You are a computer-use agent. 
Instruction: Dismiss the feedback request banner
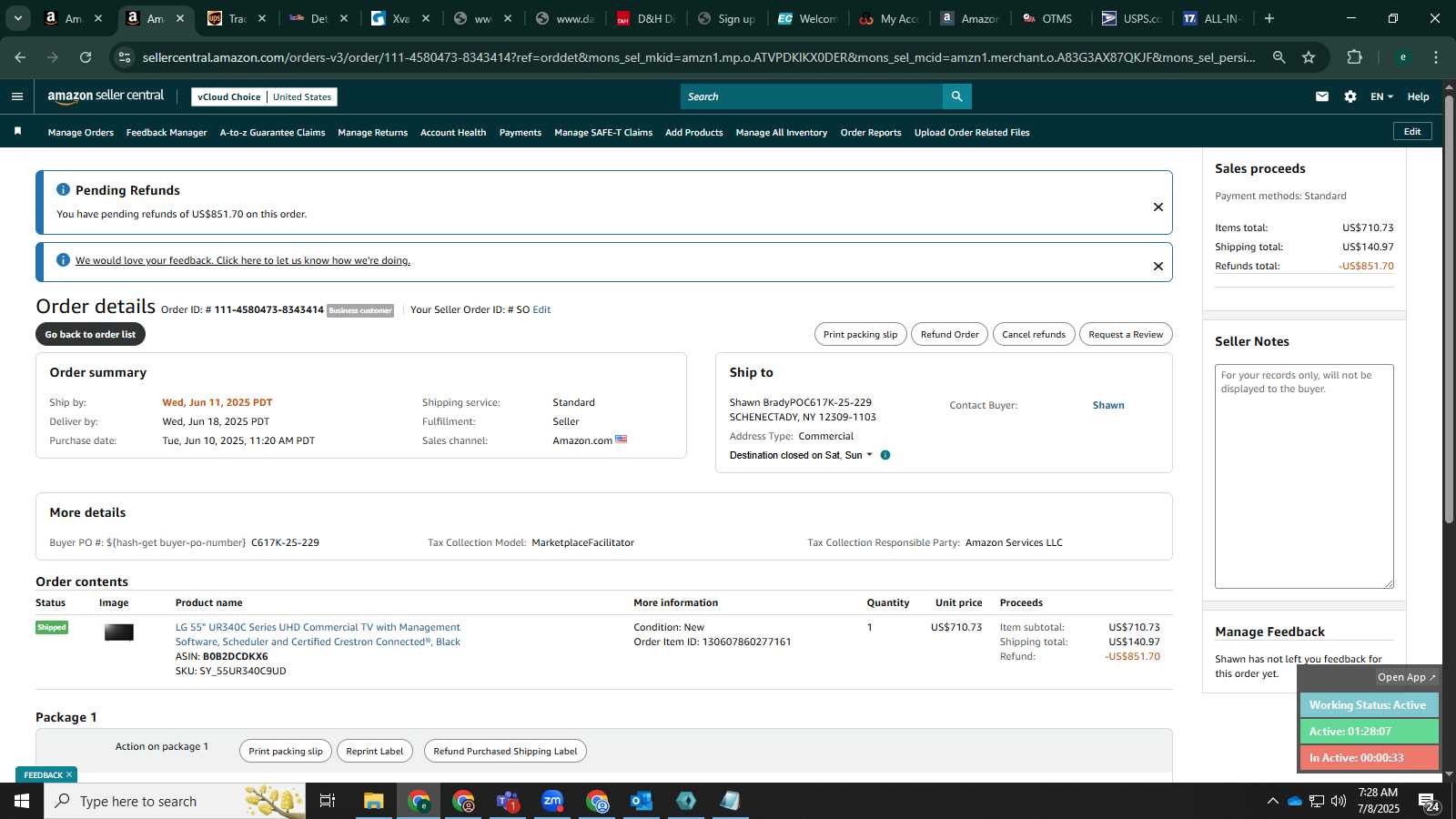1158,267
